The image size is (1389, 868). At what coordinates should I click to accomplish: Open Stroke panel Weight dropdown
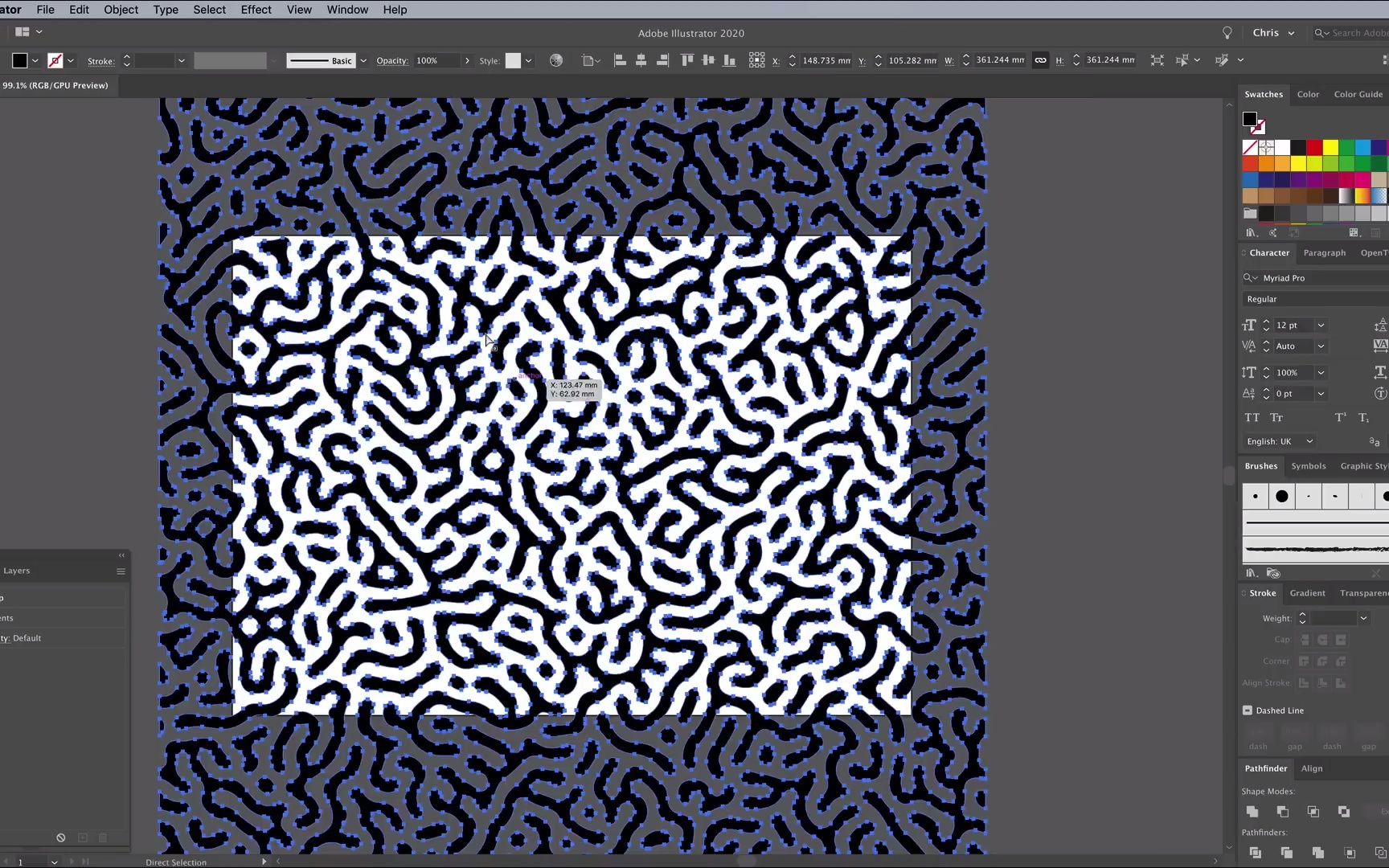point(1363,618)
